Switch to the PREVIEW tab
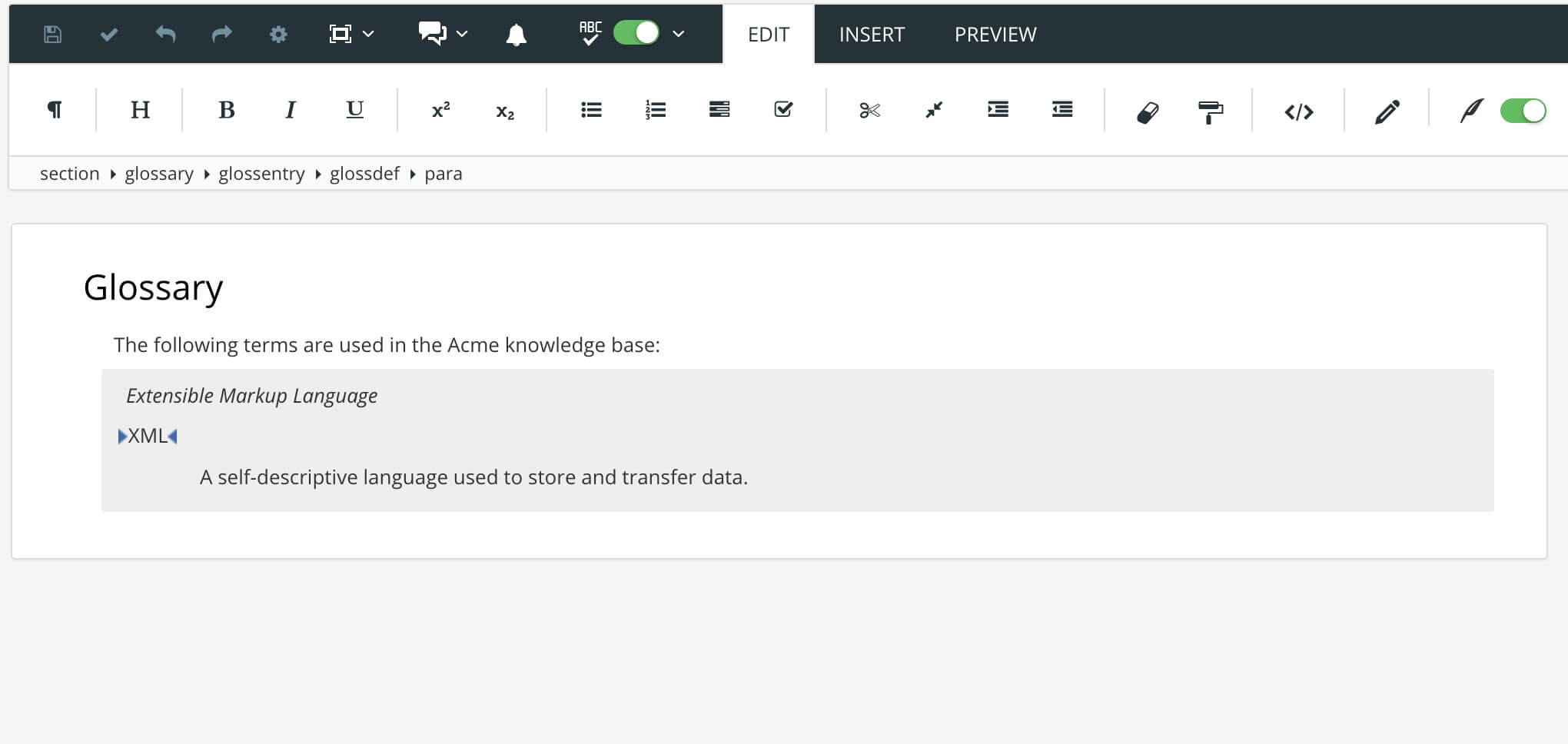The width and height of the screenshot is (1568, 744). (995, 35)
